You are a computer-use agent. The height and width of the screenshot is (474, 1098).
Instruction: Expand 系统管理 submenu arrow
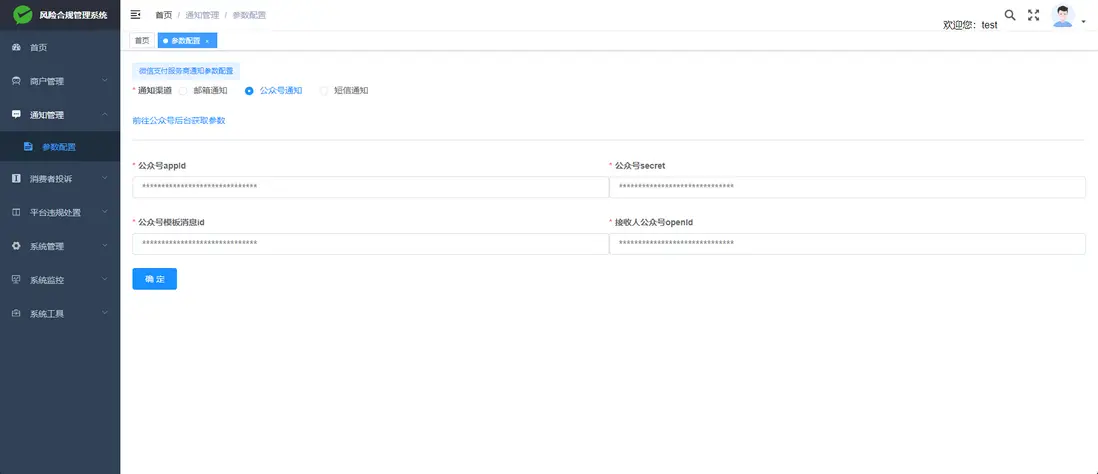pyautogui.click(x=104, y=246)
